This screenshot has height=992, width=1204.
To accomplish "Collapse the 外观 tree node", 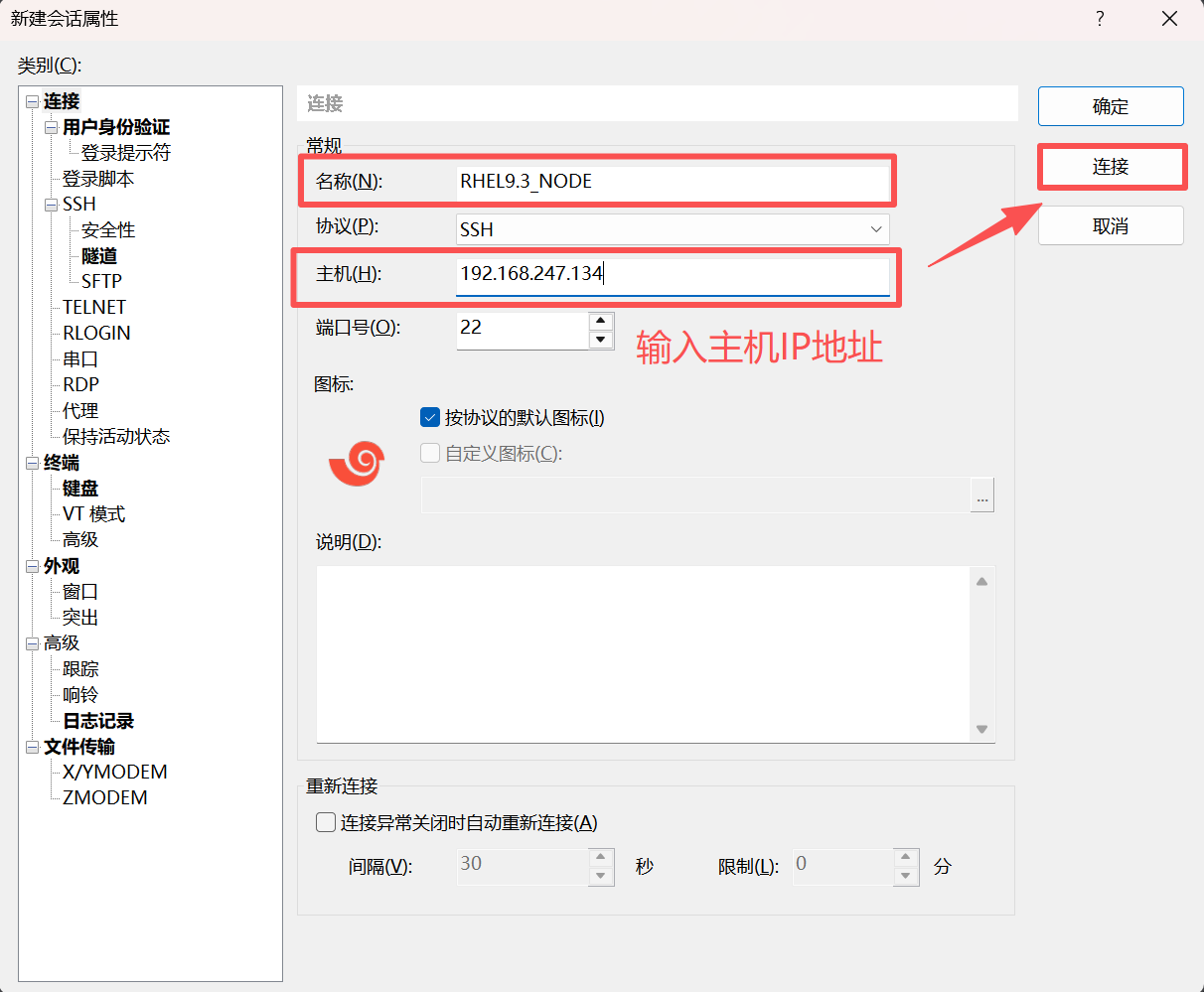I will 32,566.
